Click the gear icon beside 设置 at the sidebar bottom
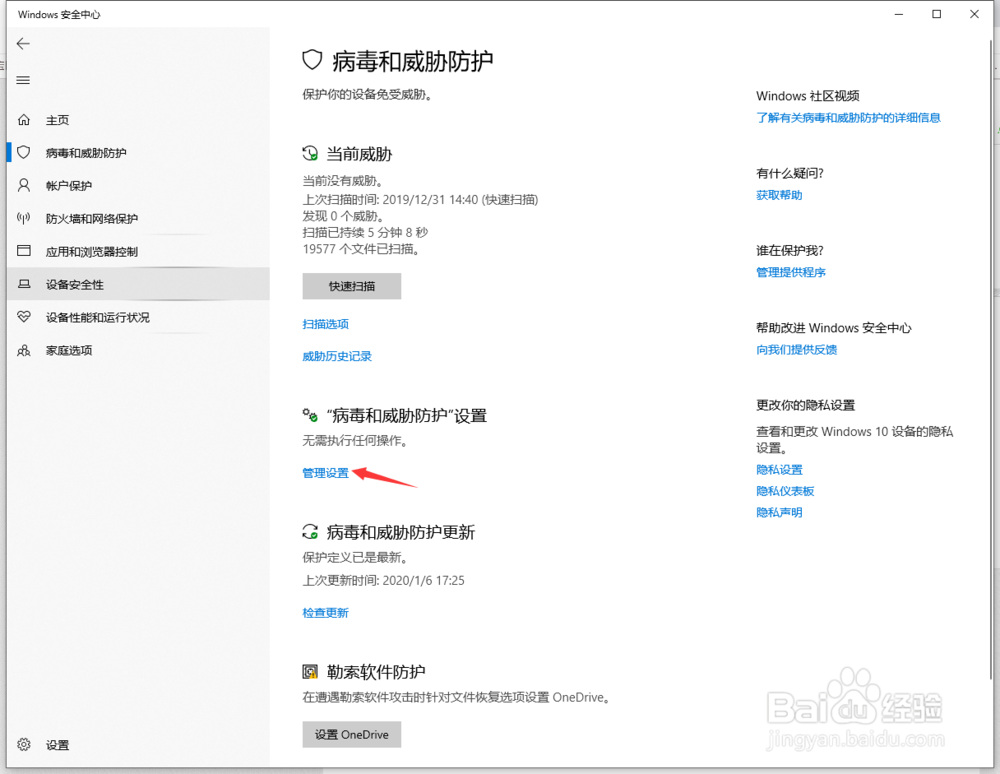The width and height of the screenshot is (1000, 774). 24,744
